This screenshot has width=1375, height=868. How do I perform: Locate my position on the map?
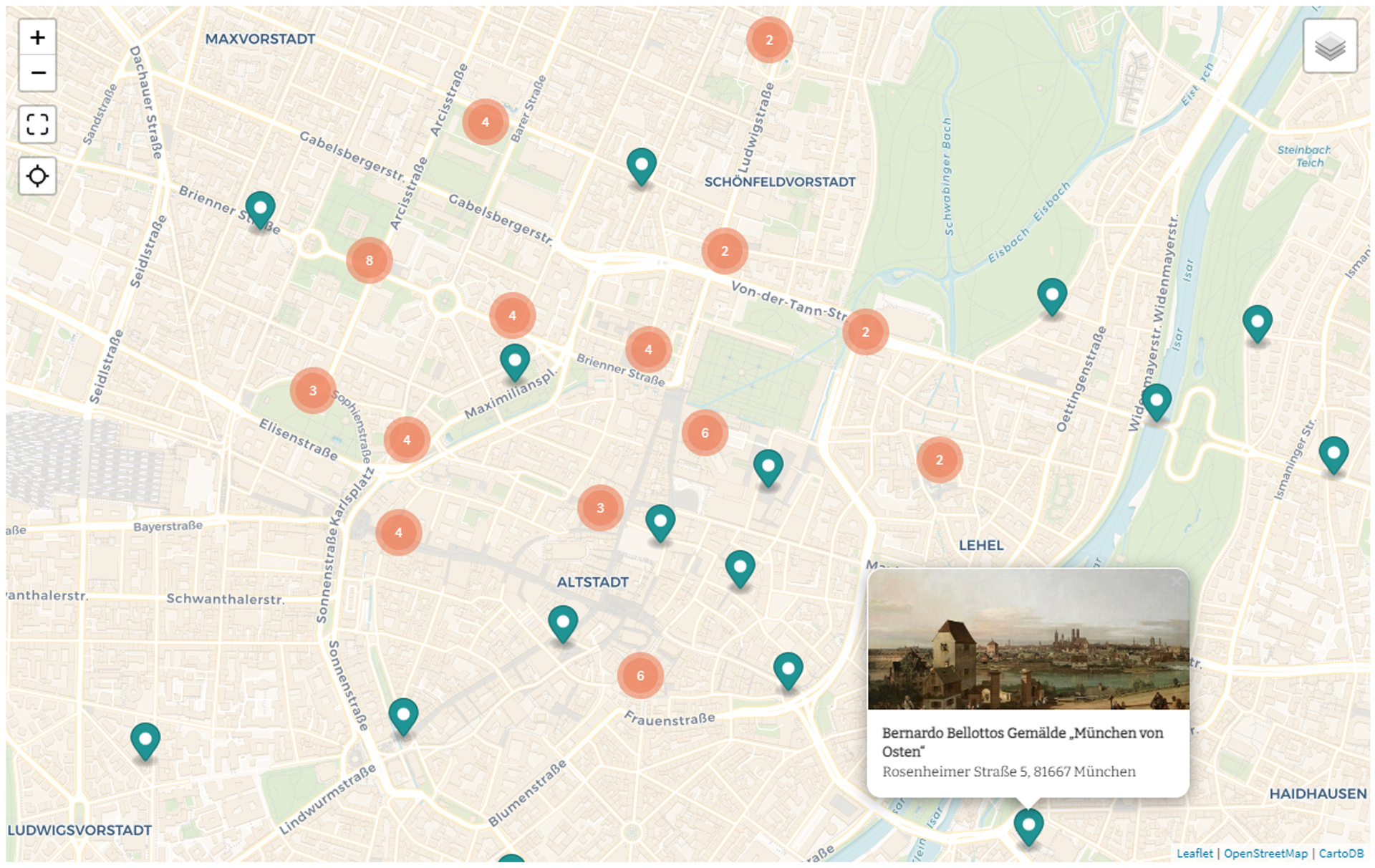pos(37,176)
